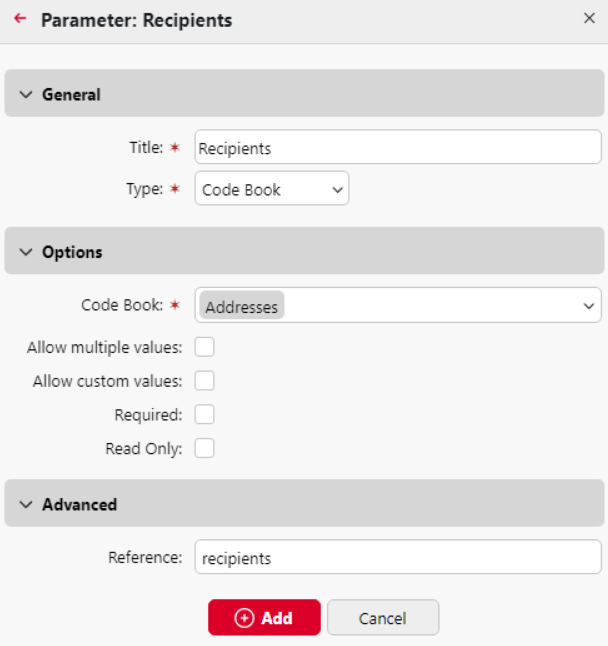Open the Type dropdown

(x=272, y=189)
